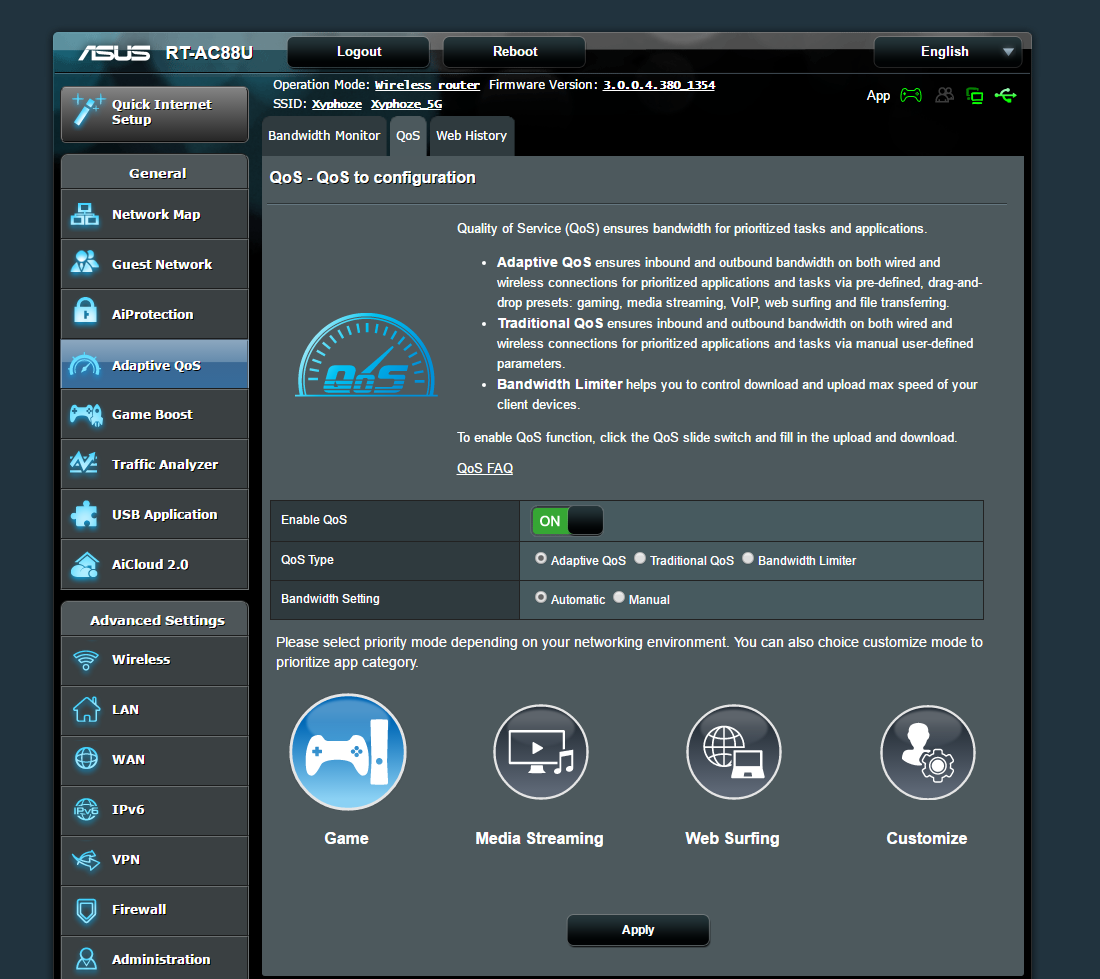The image size is (1100, 979).
Task: Click the QoS speedometer illustration
Action: pos(366,355)
